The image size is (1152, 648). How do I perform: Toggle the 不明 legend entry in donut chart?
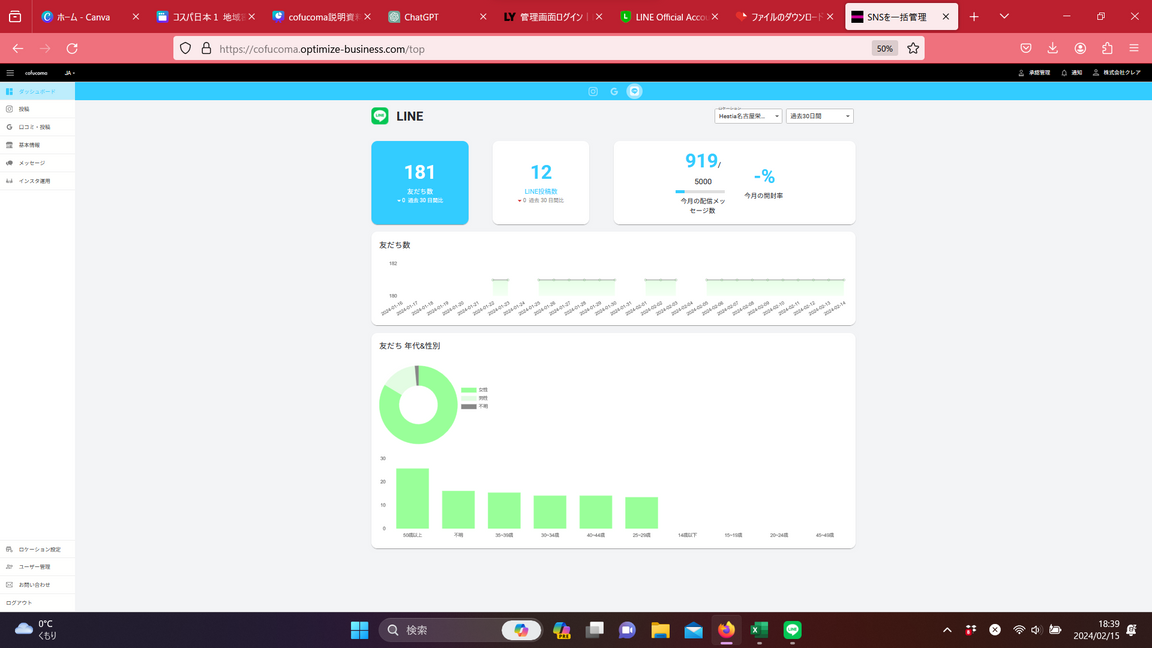point(475,407)
